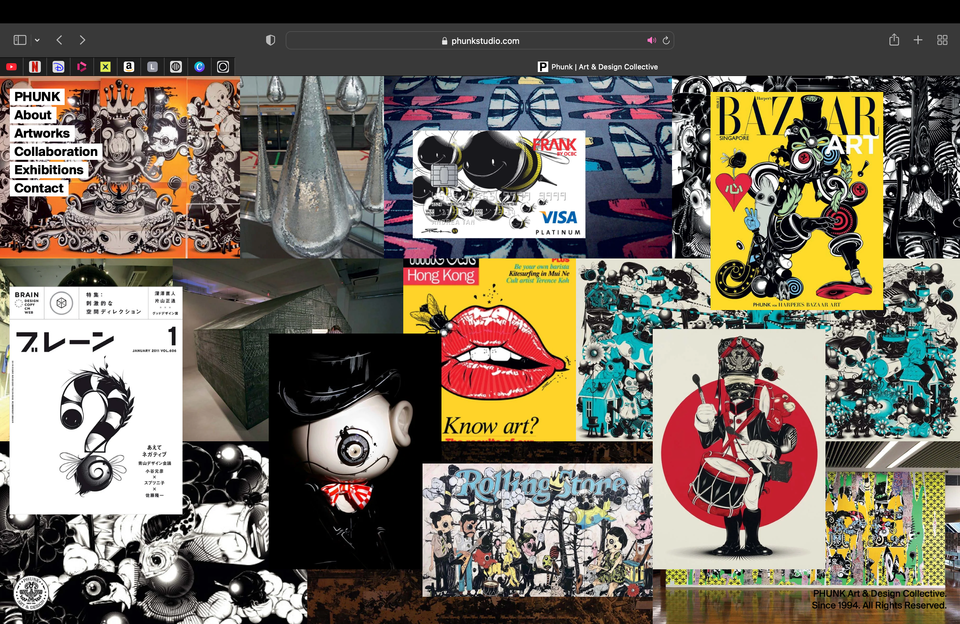Image resolution: width=960 pixels, height=624 pixels.
Task: Open the Share menu icon
Action: [893, 40]
